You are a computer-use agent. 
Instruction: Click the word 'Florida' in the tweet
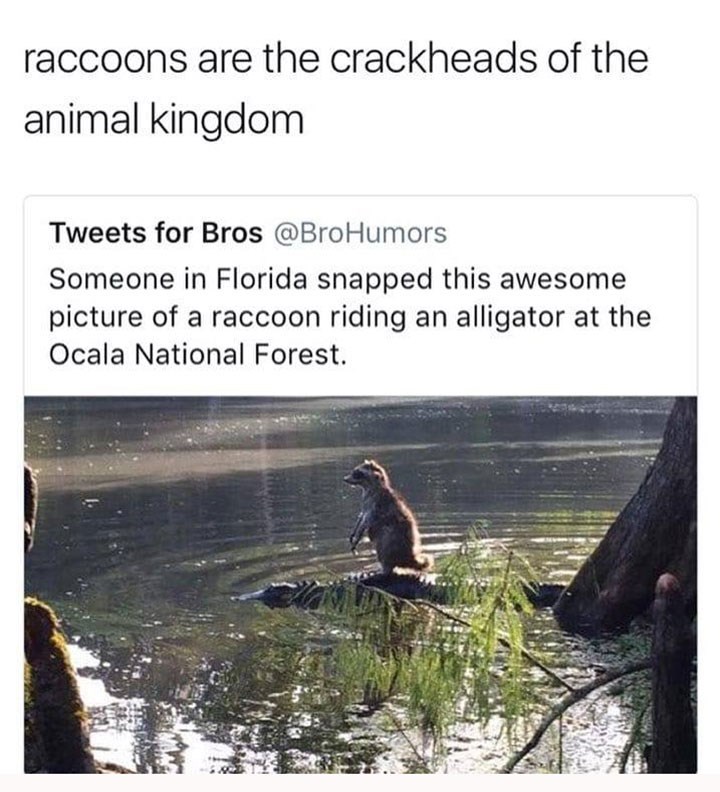(x=262, y=279)
